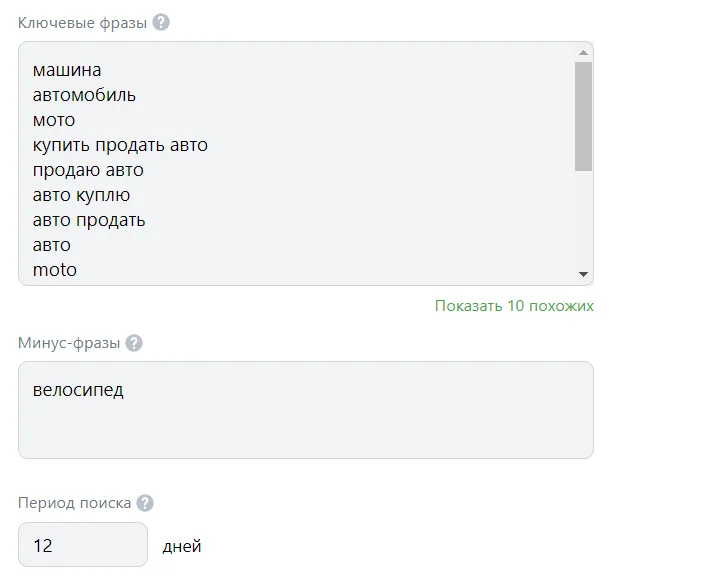Click the question mark next to Период поиска
The height and width of the screenshot is (586, 713).
(x=145, y=503)
